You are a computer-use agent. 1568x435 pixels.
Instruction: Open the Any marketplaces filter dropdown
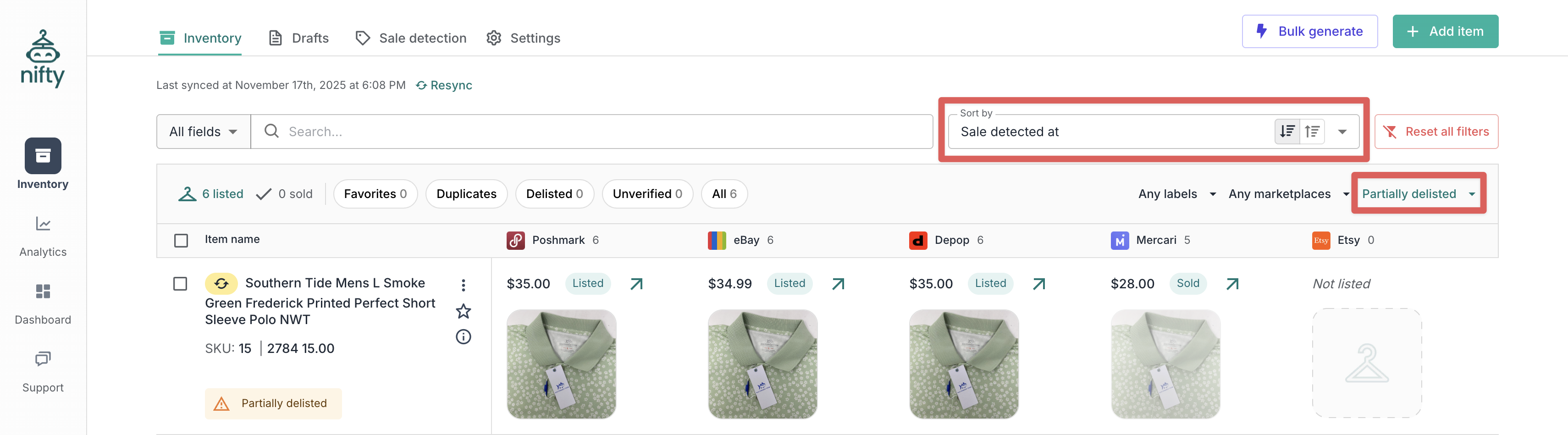point(1288,194)
